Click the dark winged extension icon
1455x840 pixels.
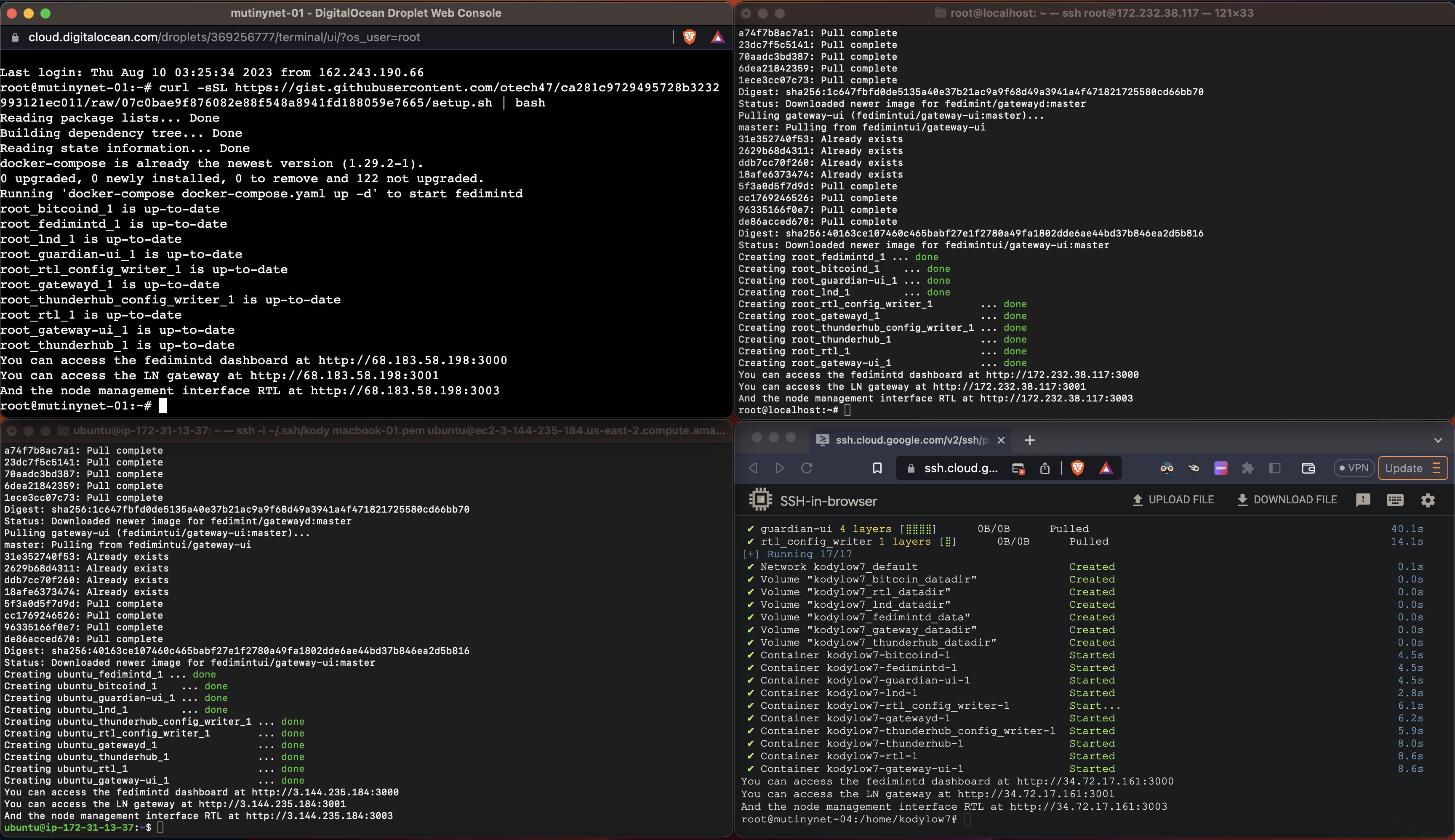pyautogui.click(x=1194, y=468)
